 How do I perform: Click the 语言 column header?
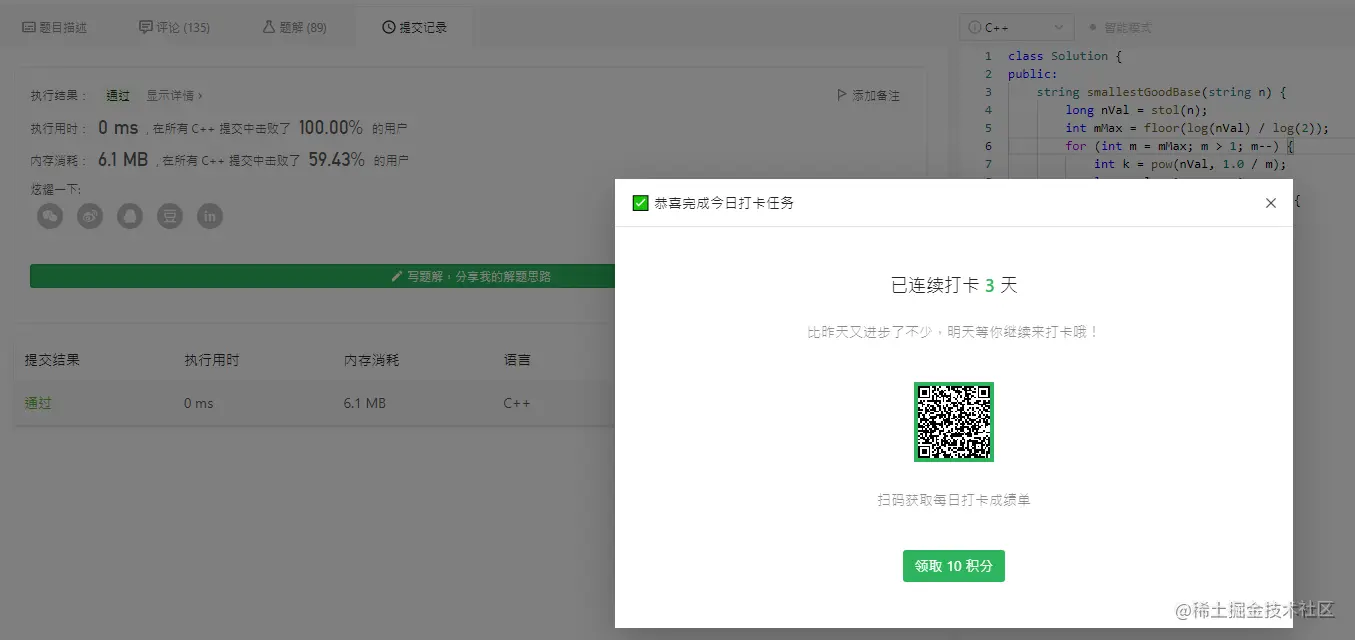(x=517, y=360)
